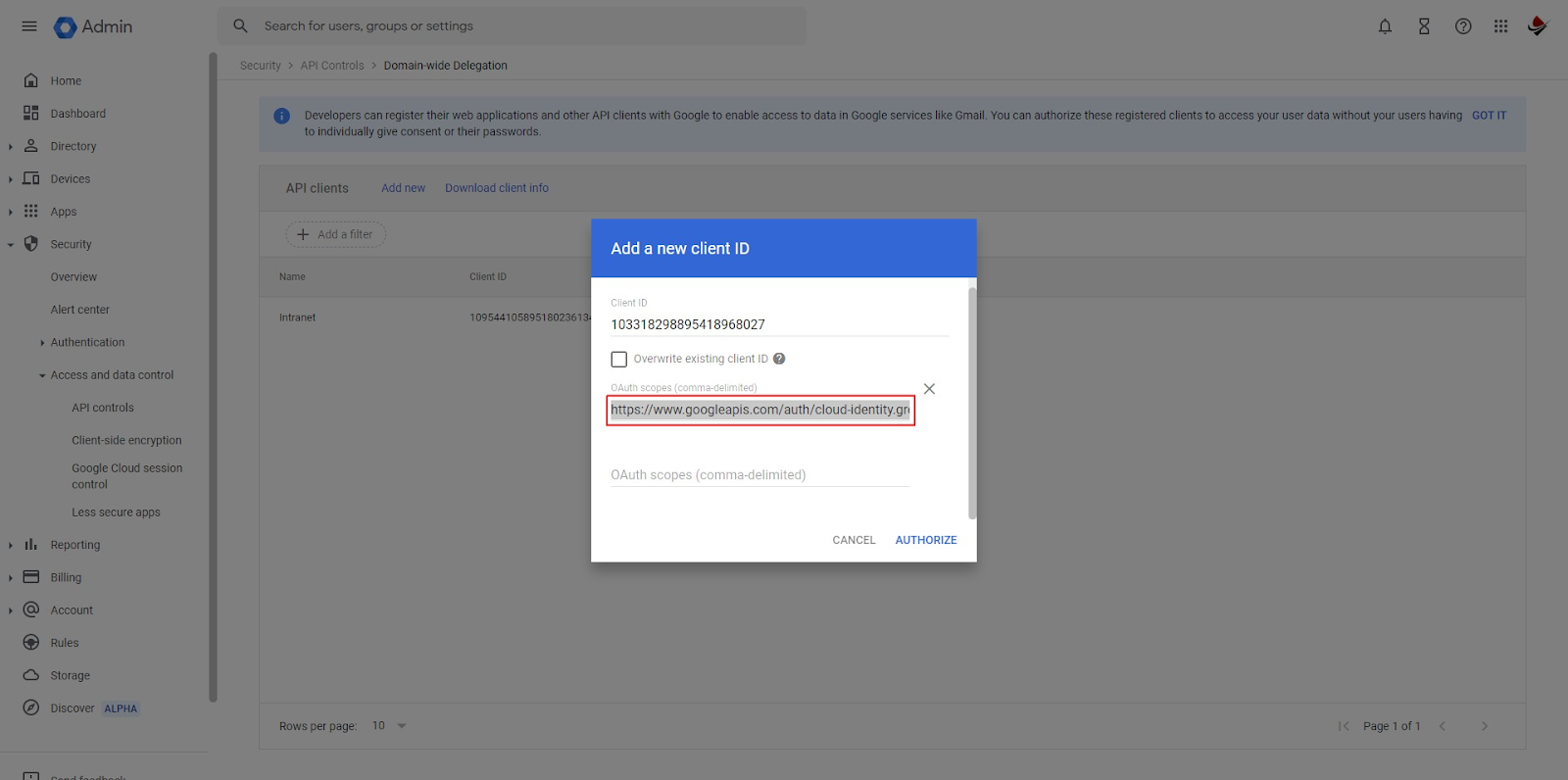Expand the Reporting section arrow
Screen dimensions: 1568x780
pyautogui.click(x=11, y=545)
